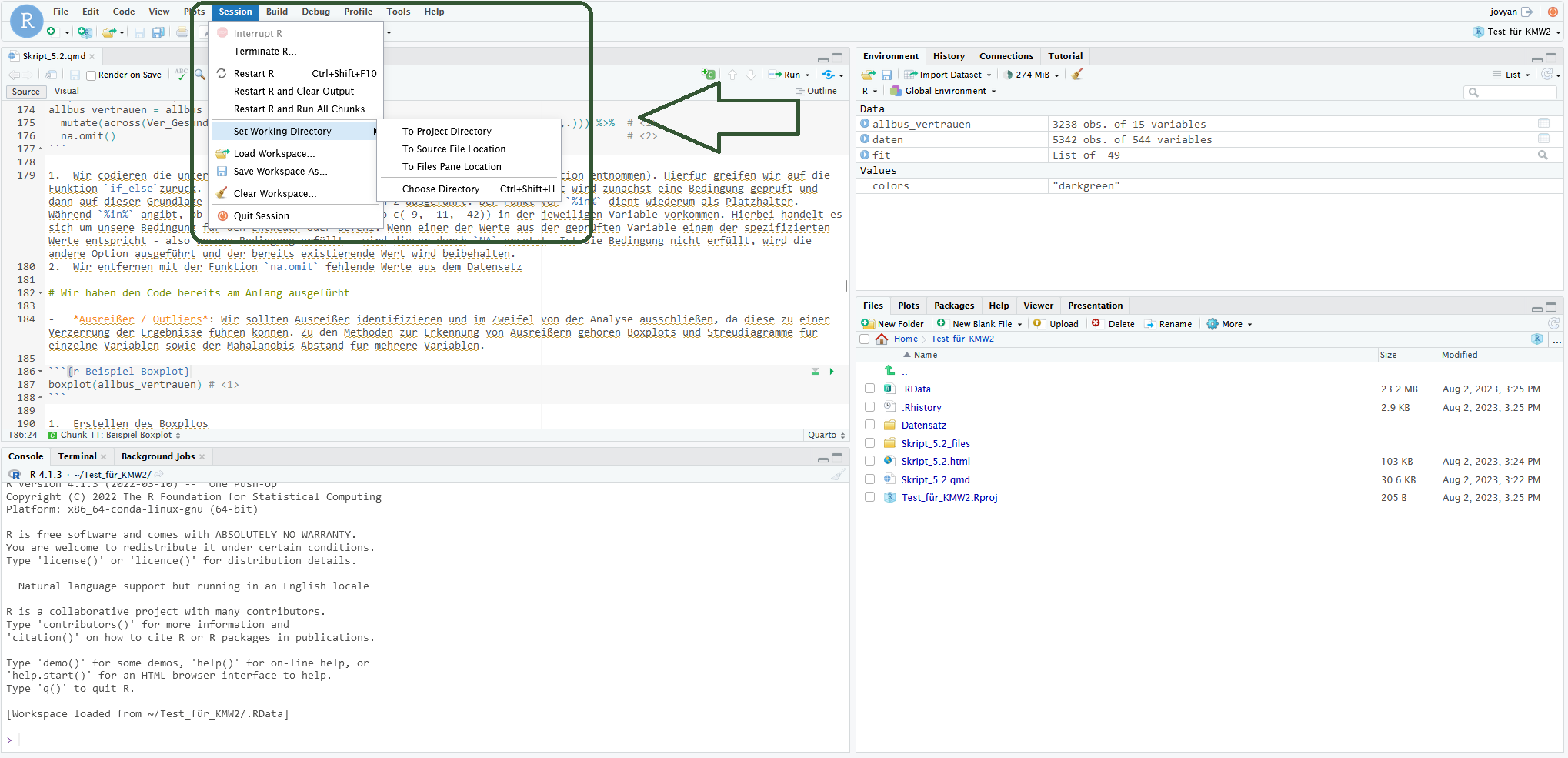Go to project directory via R cube icon
This screenshot has width=1568, height=758.
(x=1537, y=339)
